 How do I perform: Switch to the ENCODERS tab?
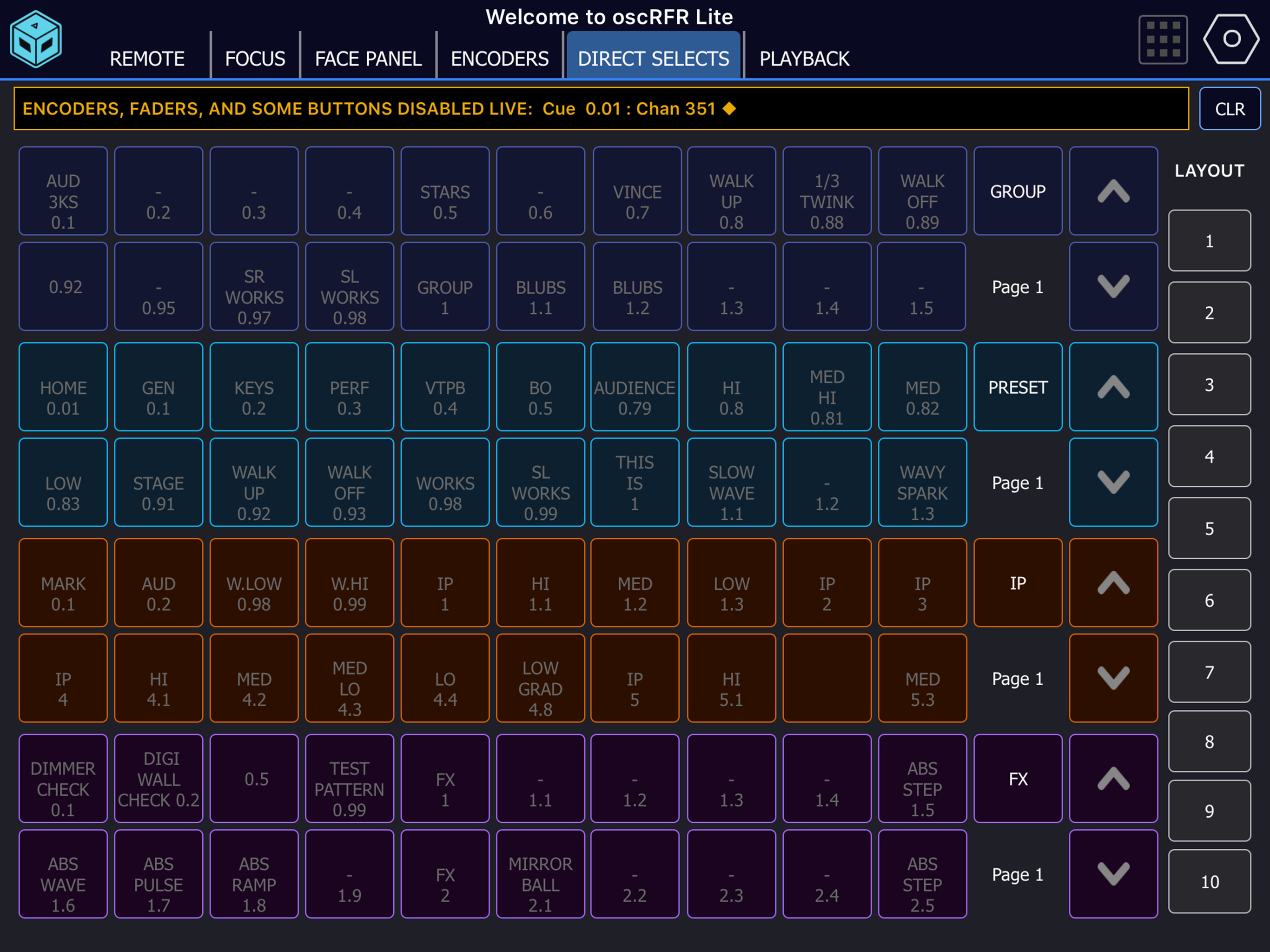(x=500, y=58)
